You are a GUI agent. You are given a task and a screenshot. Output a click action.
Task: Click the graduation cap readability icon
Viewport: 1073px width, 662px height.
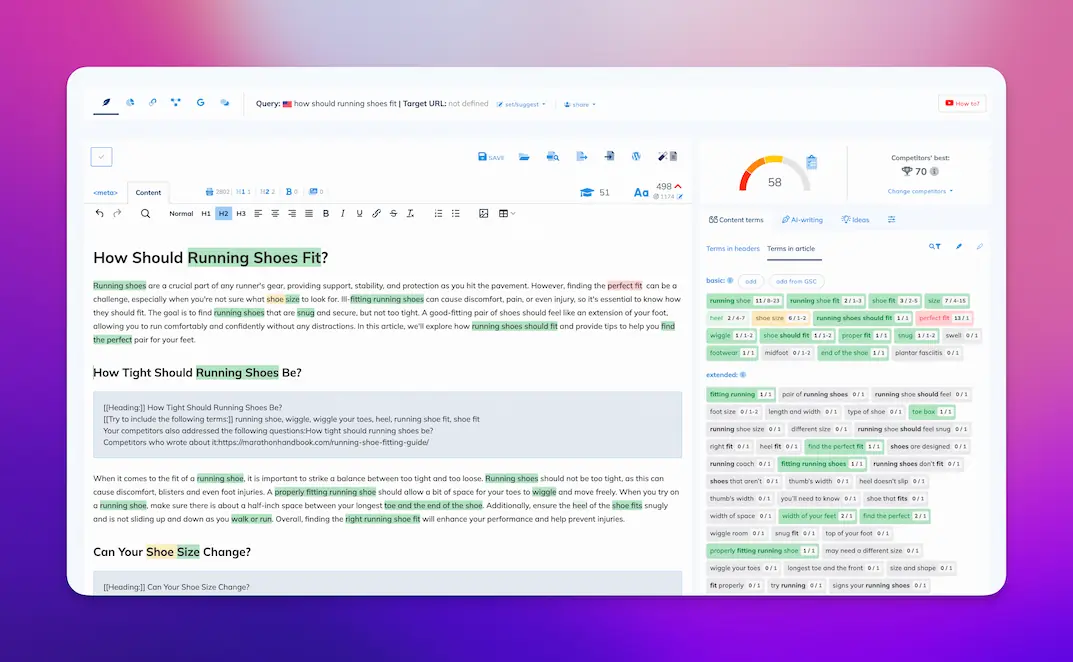pos(588,193)
